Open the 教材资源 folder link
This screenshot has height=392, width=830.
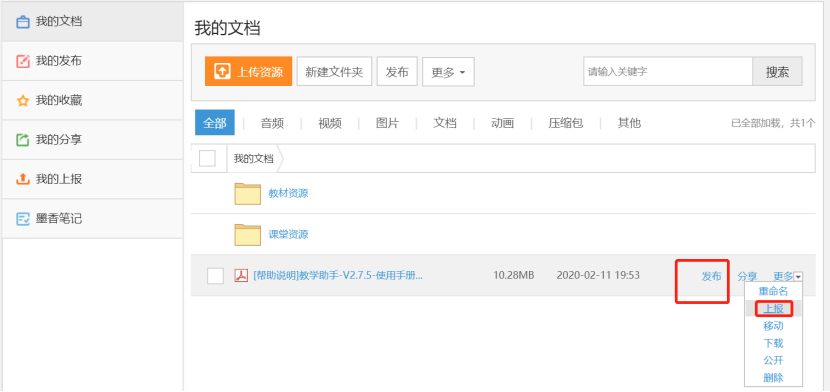click(x=288, y=194)
